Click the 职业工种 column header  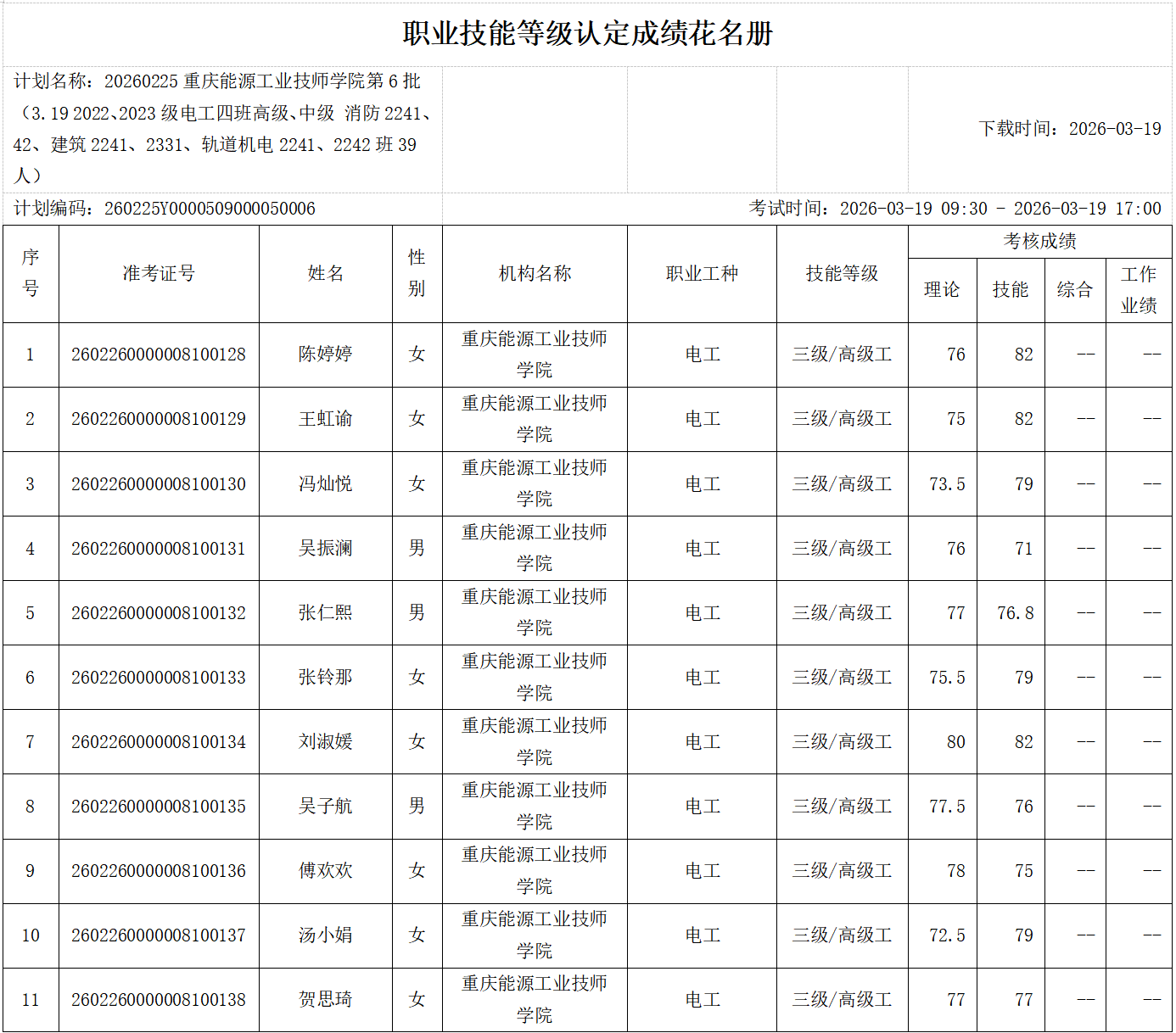point(702,273)
